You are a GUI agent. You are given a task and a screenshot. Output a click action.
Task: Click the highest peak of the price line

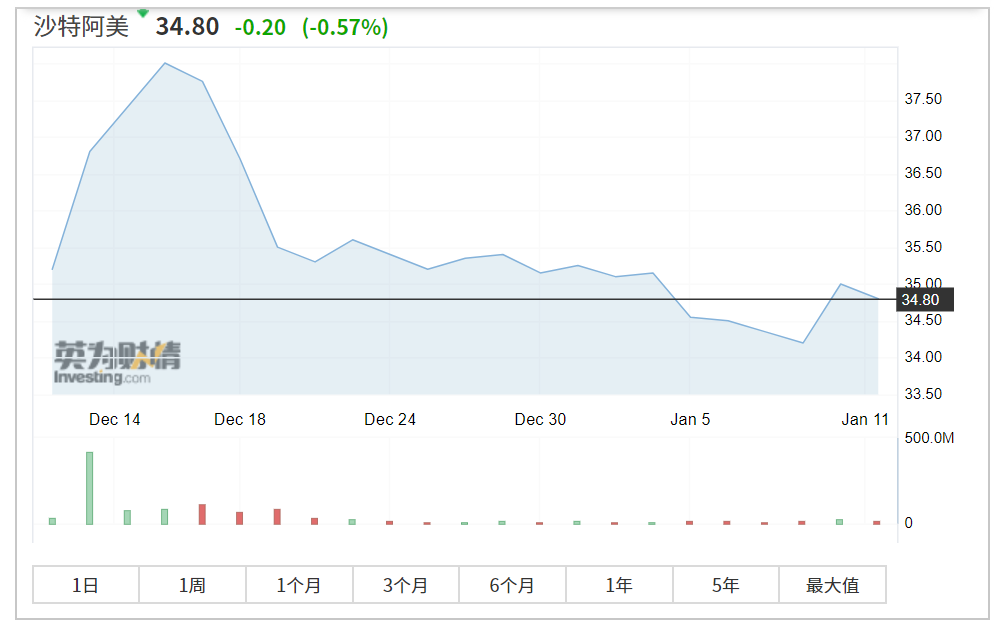coord(165,63)
